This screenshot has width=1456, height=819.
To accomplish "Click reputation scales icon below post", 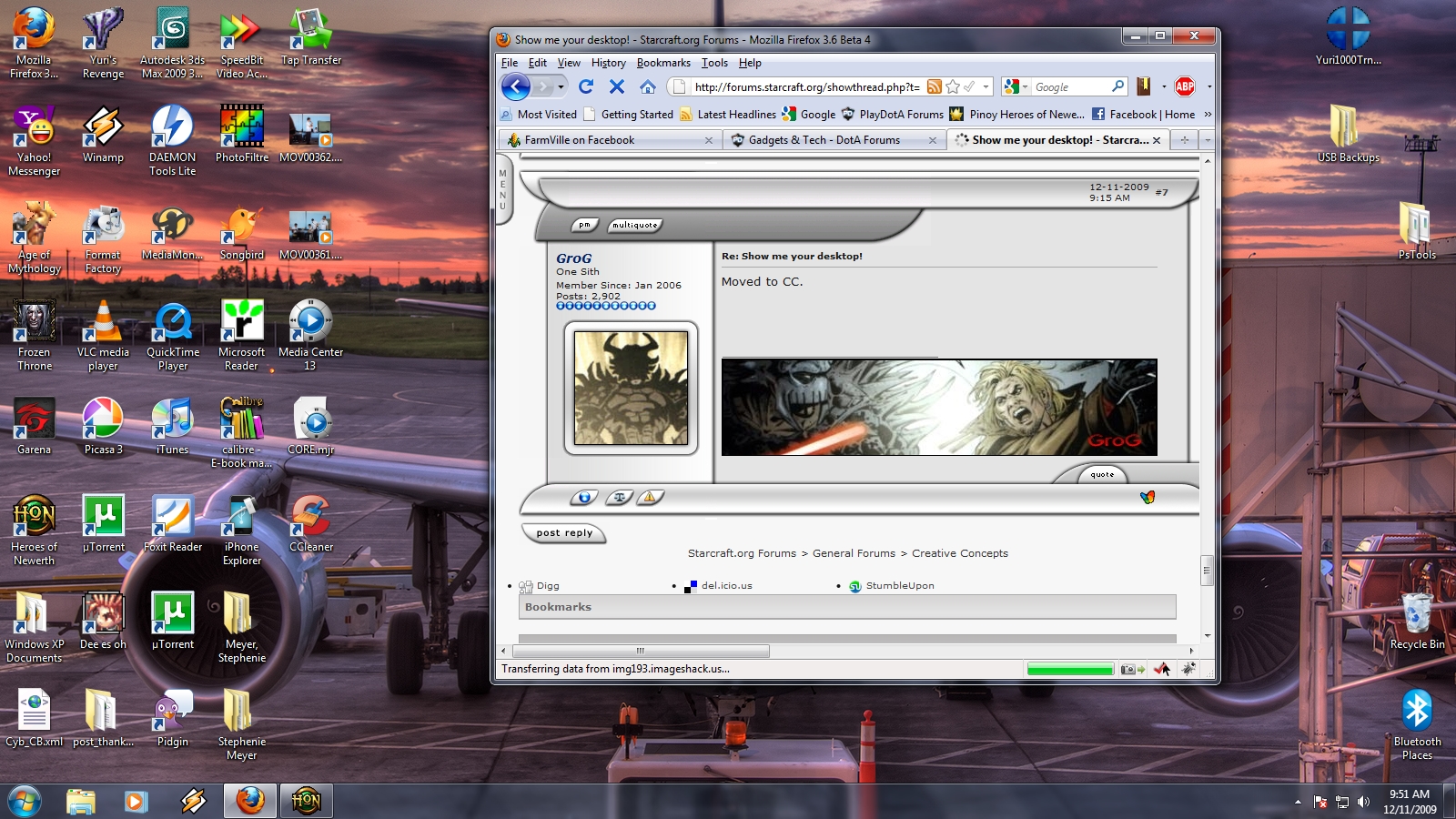I will pos(619,497).
